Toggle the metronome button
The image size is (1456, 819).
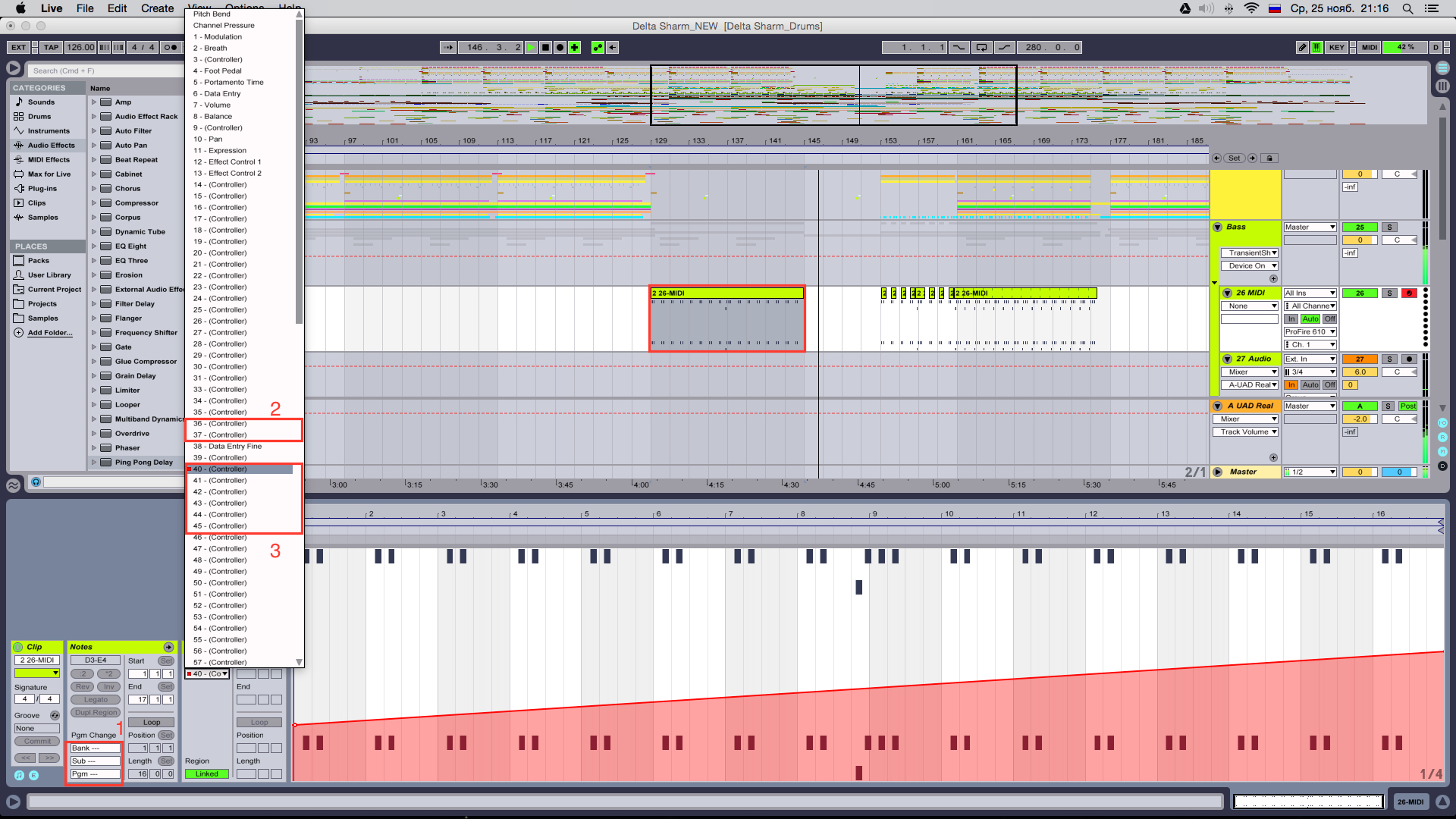pos(171,47)
